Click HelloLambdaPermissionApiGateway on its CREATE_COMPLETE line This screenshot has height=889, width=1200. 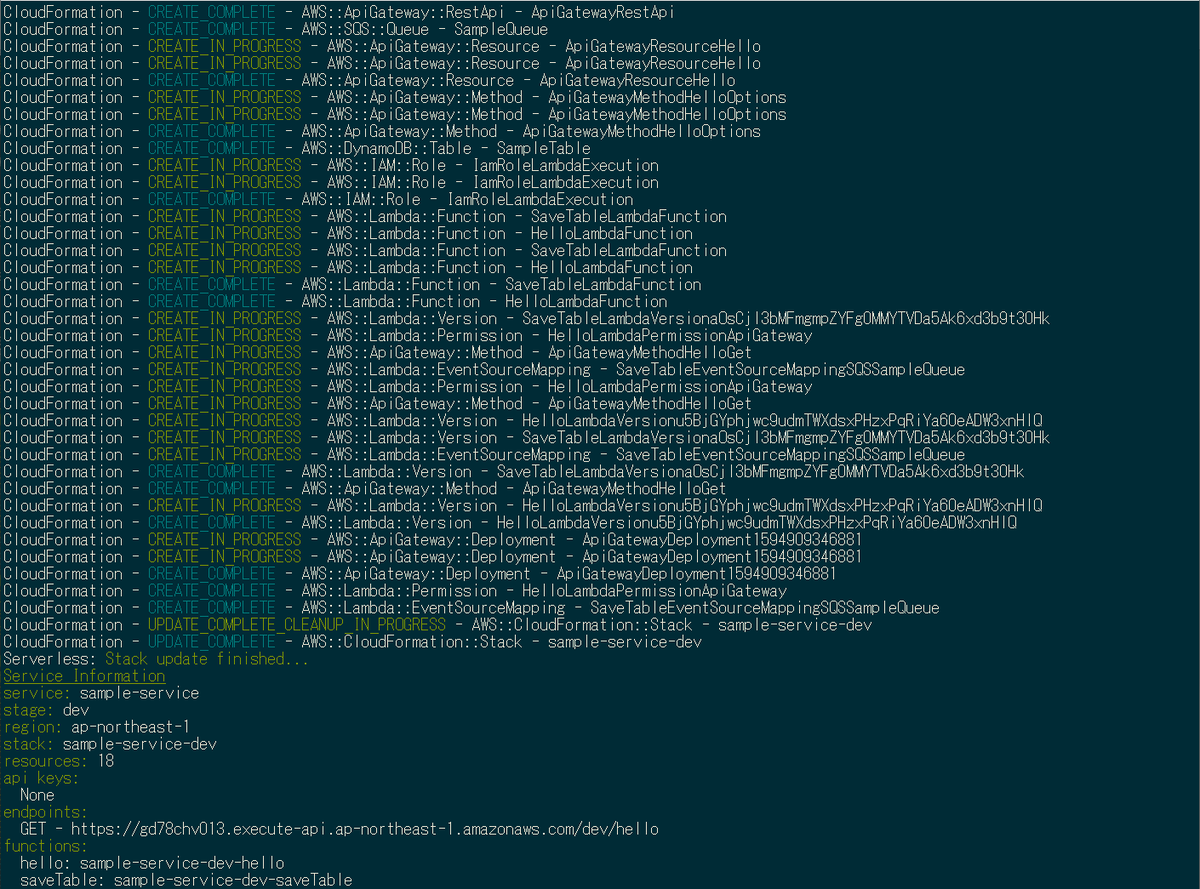654,590
